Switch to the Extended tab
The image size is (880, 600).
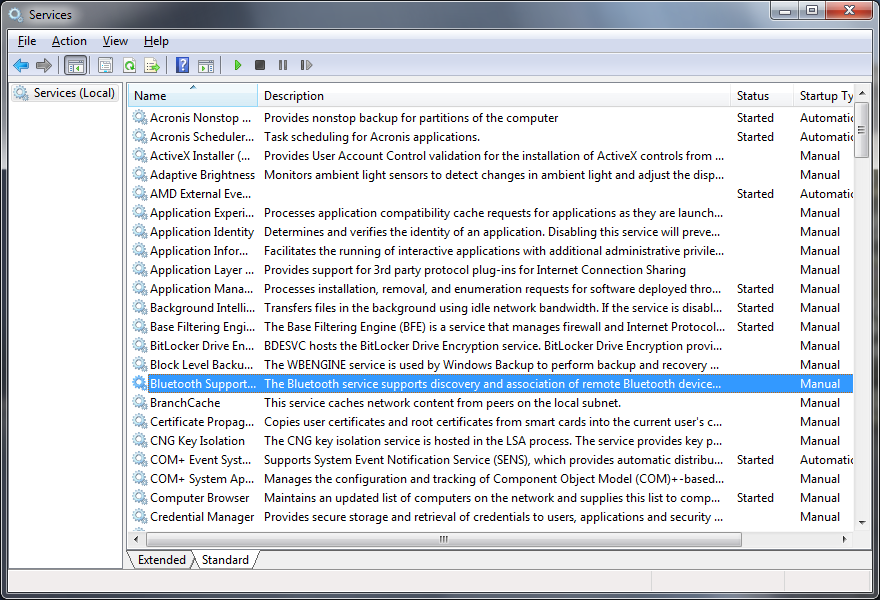click(x=161, y=560)
